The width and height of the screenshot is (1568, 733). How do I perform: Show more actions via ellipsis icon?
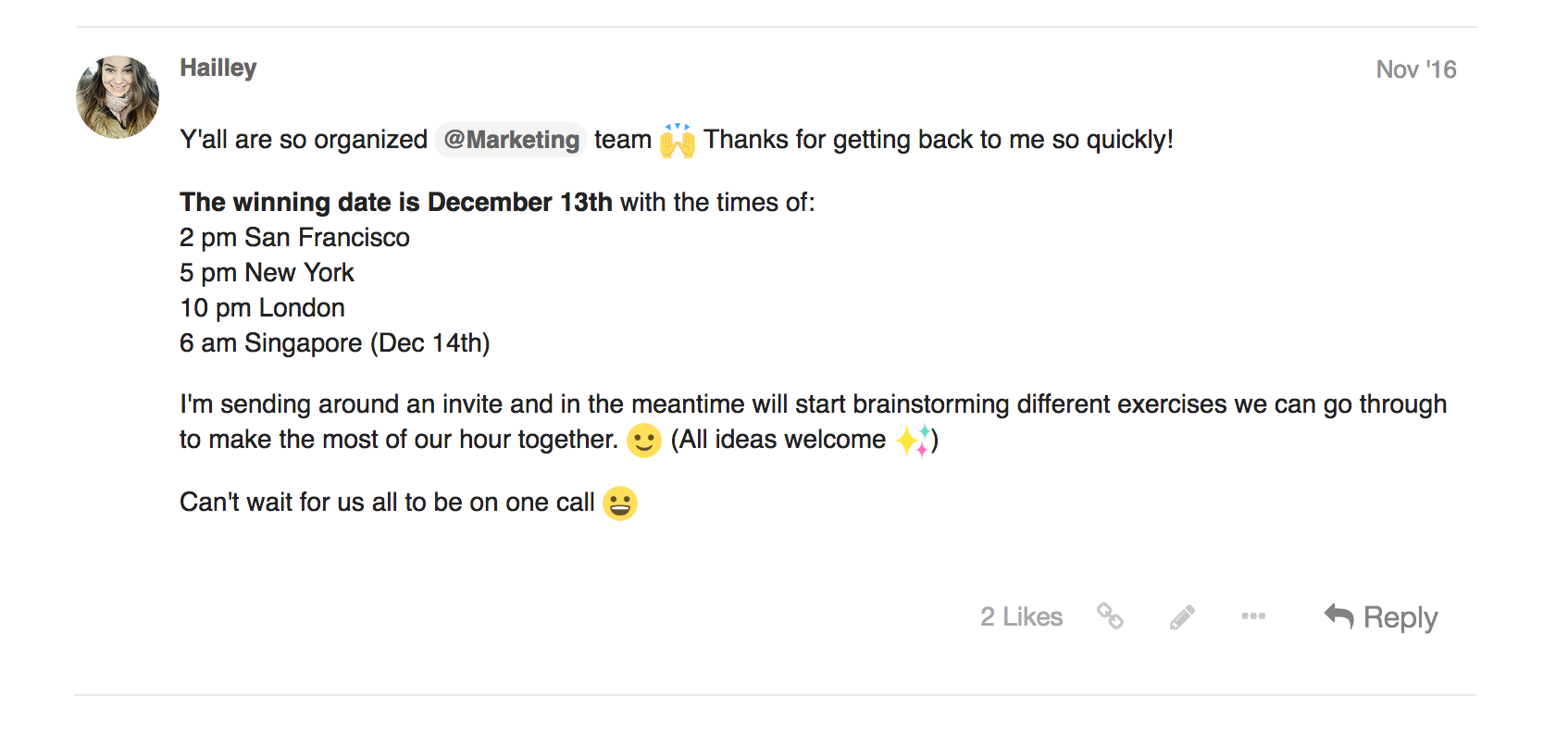[1253, 616]
